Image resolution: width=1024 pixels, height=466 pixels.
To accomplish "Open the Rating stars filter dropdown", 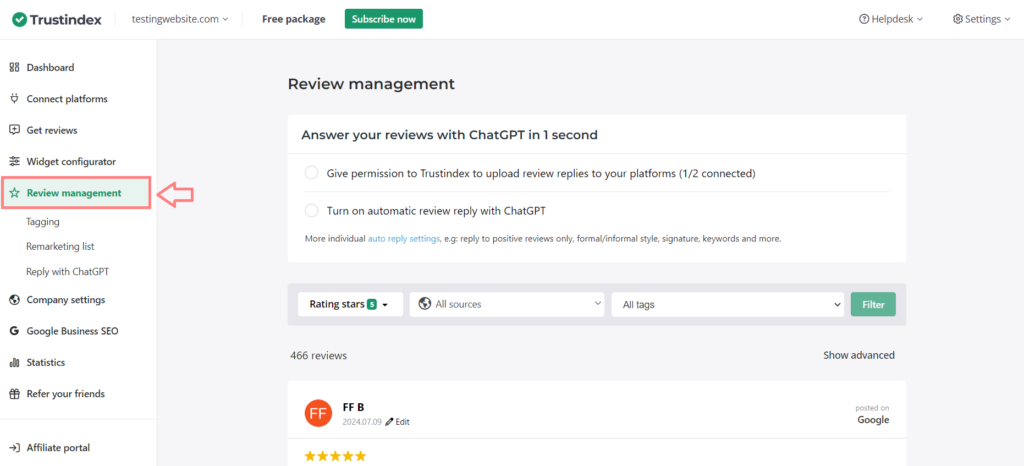I will click(350, 304).
